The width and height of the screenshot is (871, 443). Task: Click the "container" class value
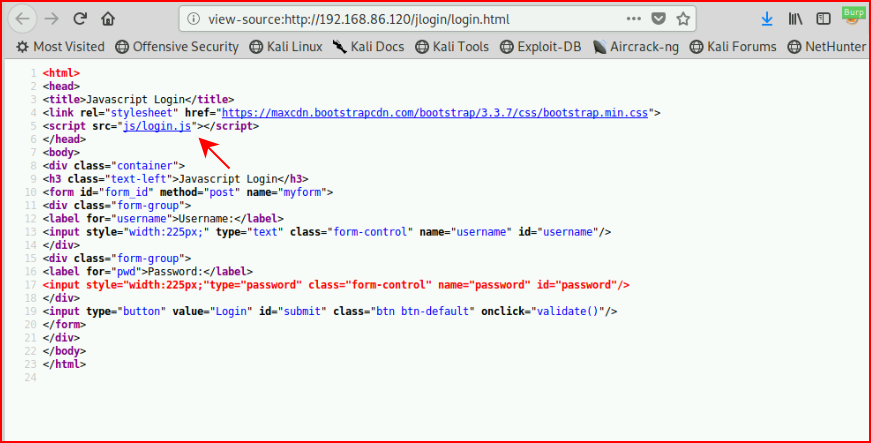pos(144,166)
